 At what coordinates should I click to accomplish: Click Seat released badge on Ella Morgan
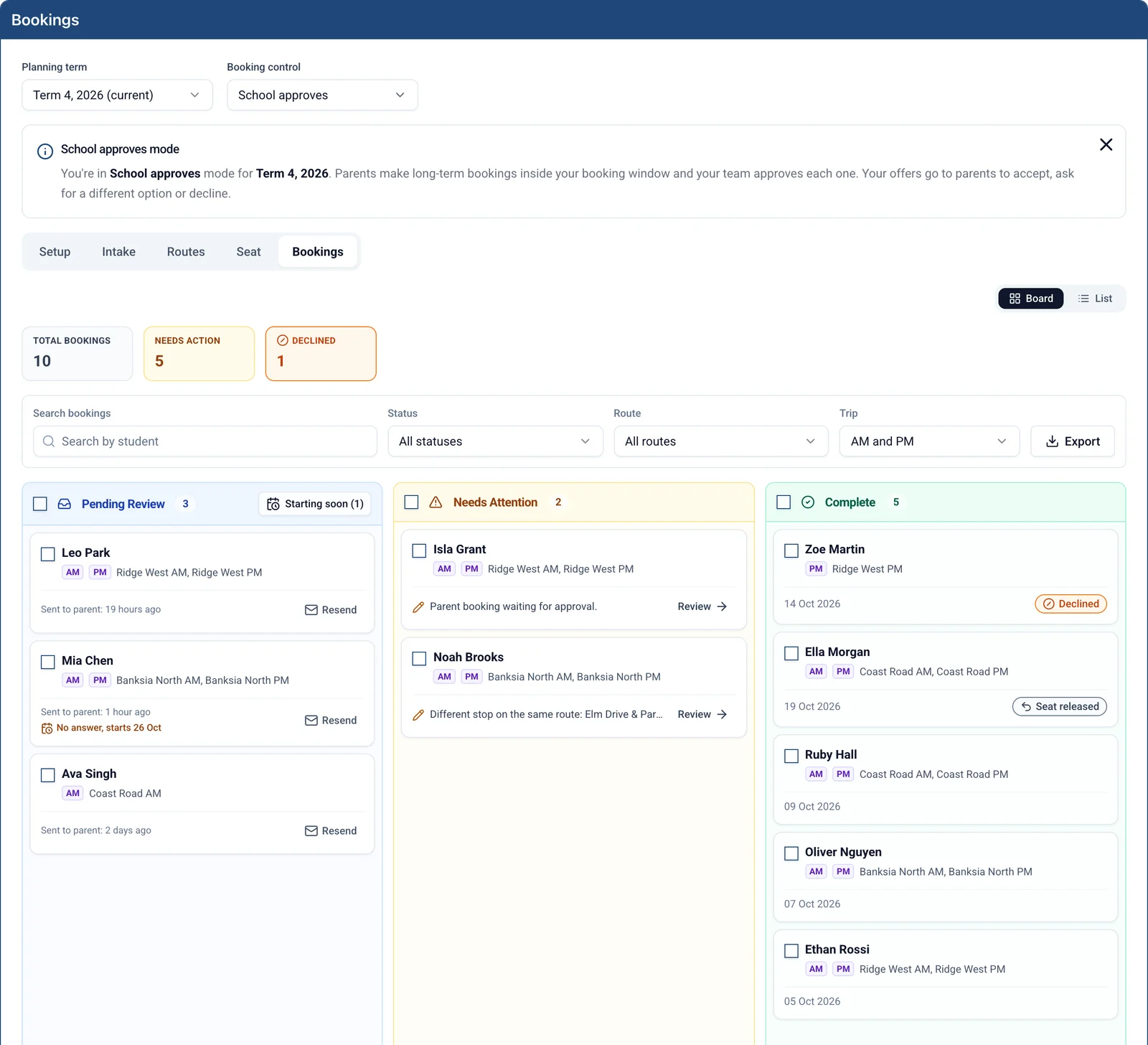(1060, 706)
